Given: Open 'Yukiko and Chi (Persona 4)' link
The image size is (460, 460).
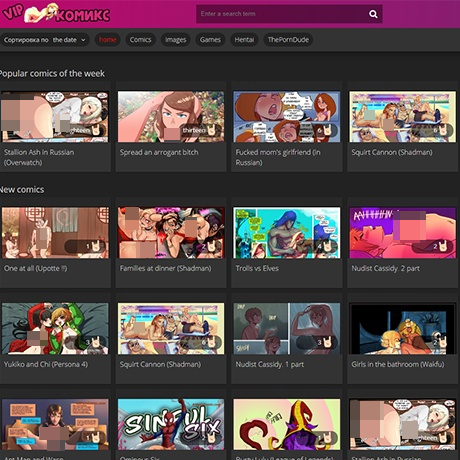Looking at the screenshot, I should [46, 364].
